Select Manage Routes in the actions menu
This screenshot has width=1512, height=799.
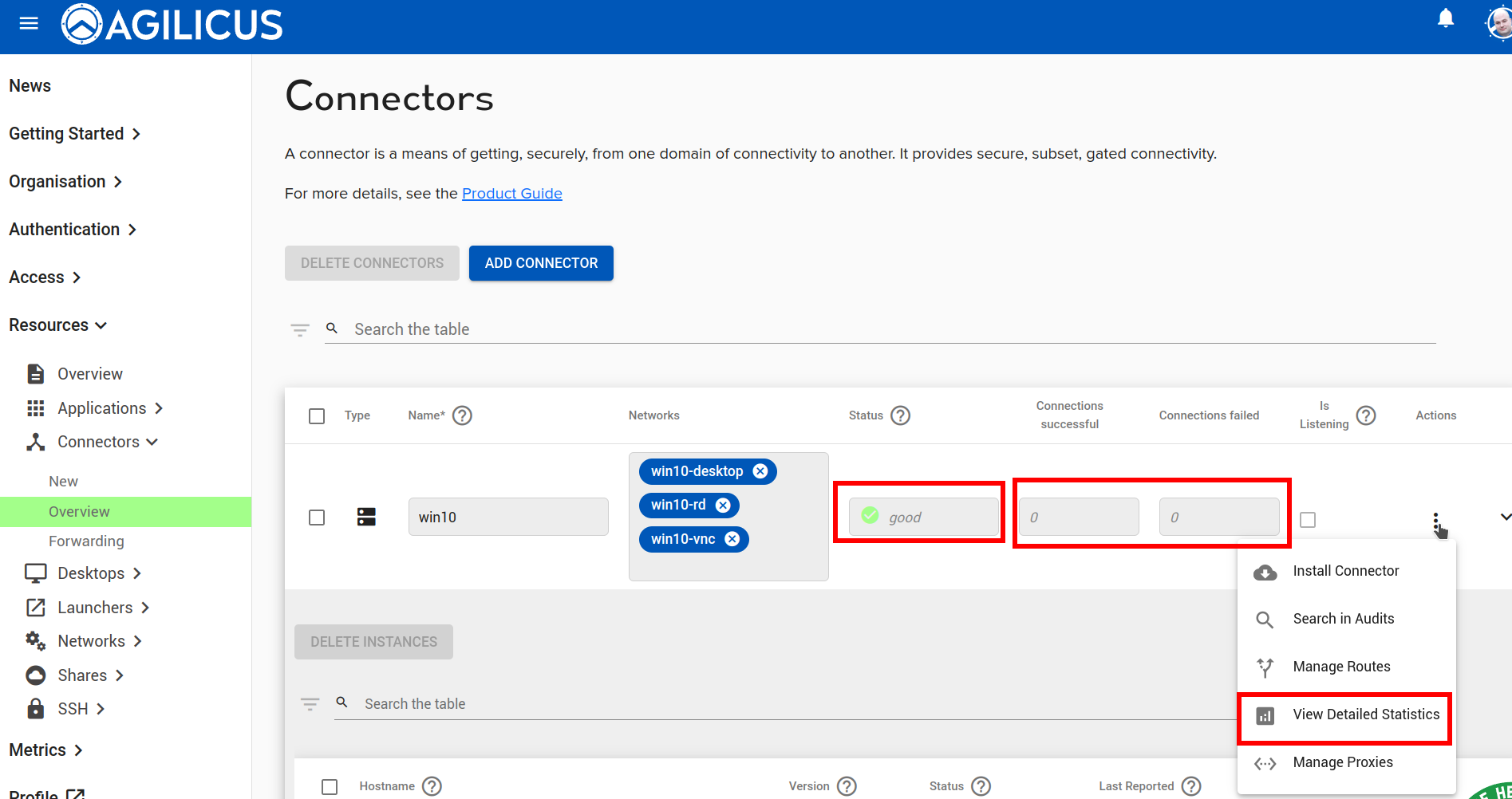coord(1341,667)
